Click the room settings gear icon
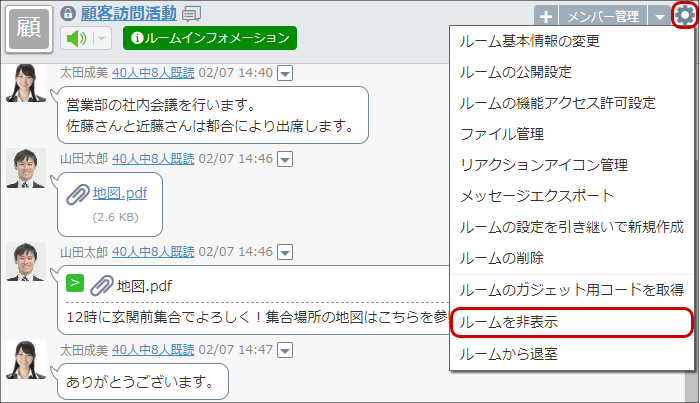This screenshot has width=700, height=403. 684,15
